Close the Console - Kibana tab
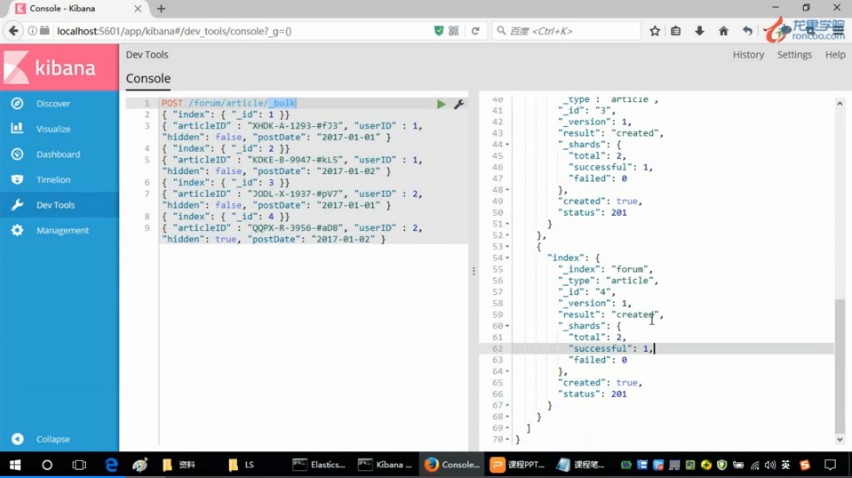Viewport: 852px width, 478px height. coord(137,9)
